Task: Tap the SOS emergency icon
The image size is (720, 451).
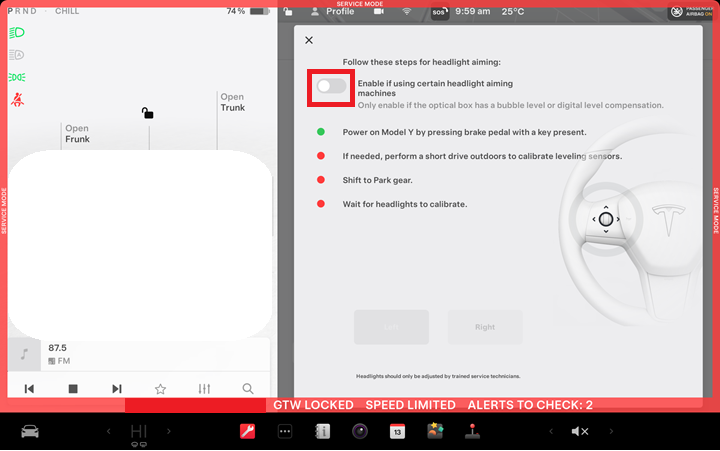Action: (x=440, y=12)
